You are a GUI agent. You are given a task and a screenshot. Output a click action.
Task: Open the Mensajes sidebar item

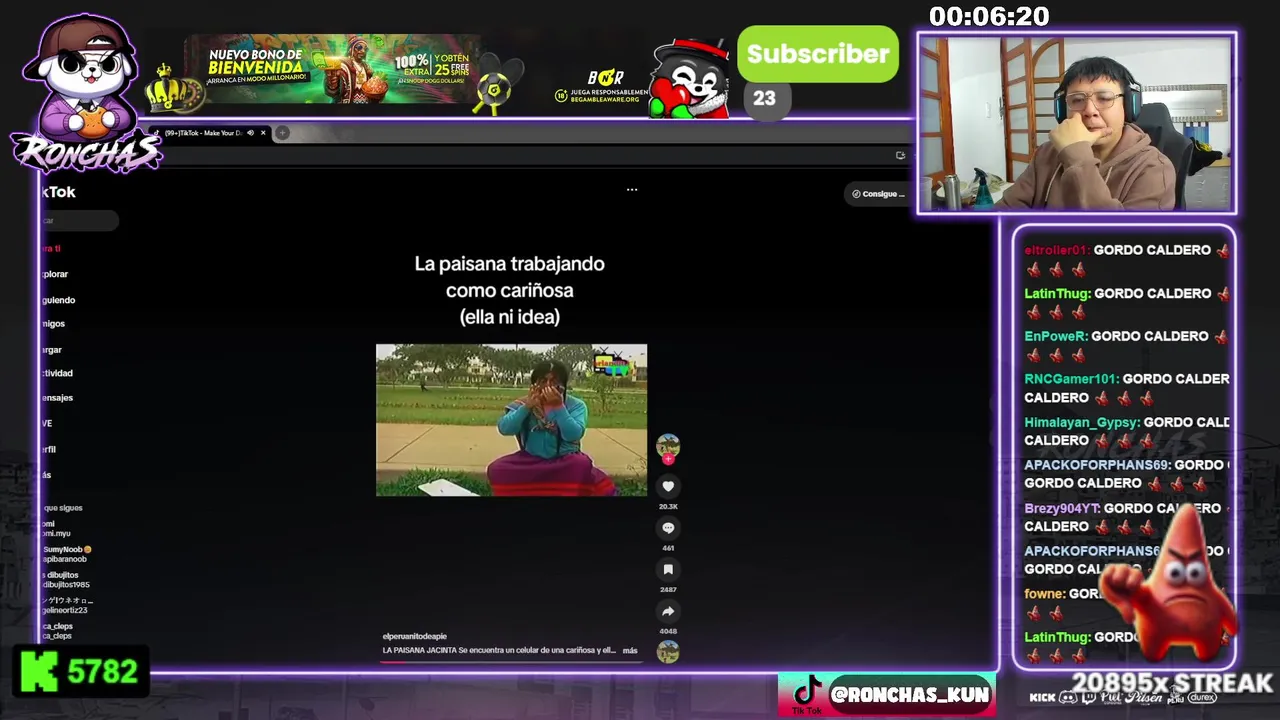pyautogui.click(x=57, y=398)
